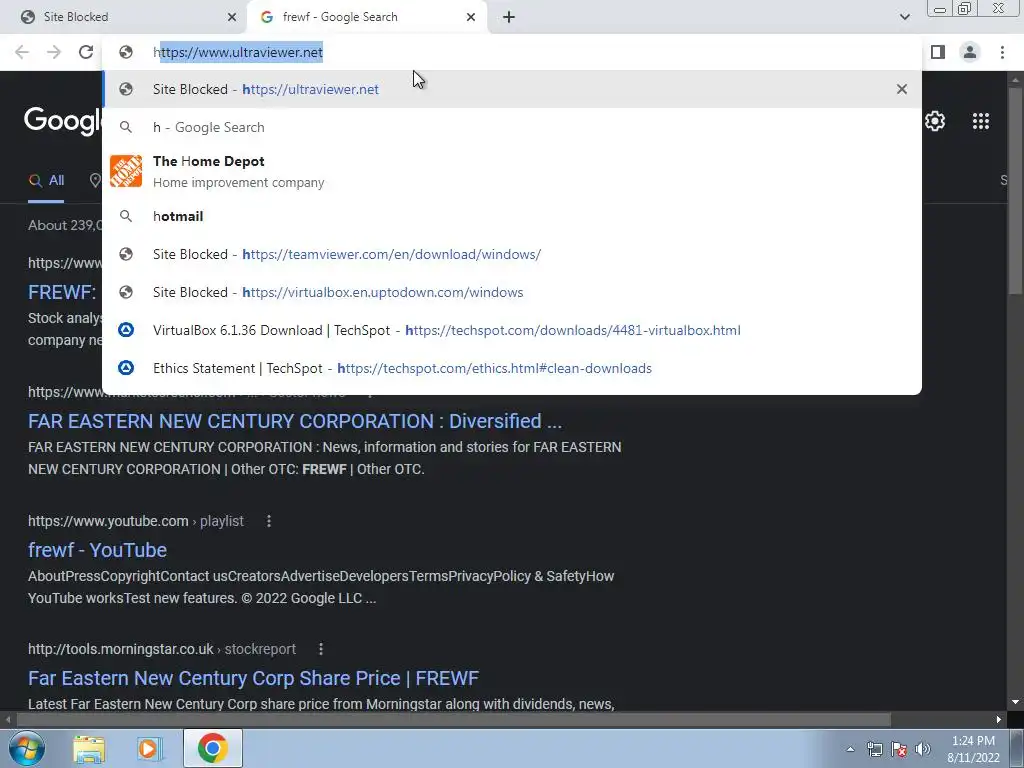The height and width of the screenshot is (768, 1024).
Task: Close the Site Blocked tab
Action: pyautogui.click(x=232, y=17)
